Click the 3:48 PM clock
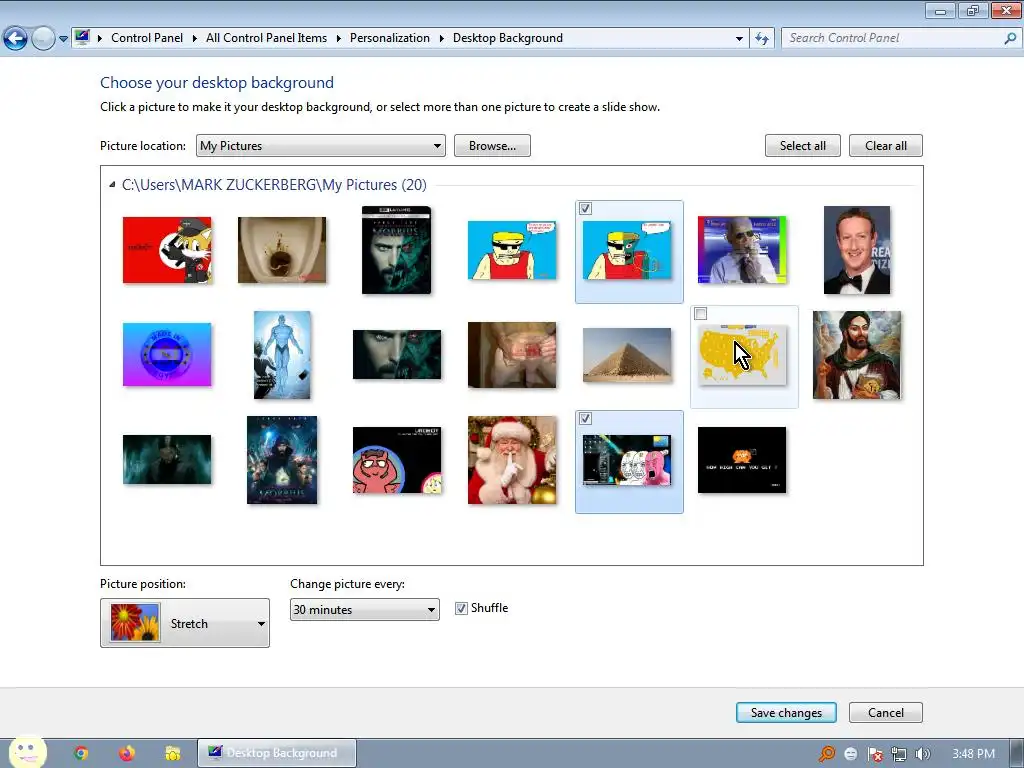The height and width of the screenshot is (768, 1024). (x=973, y=754)
